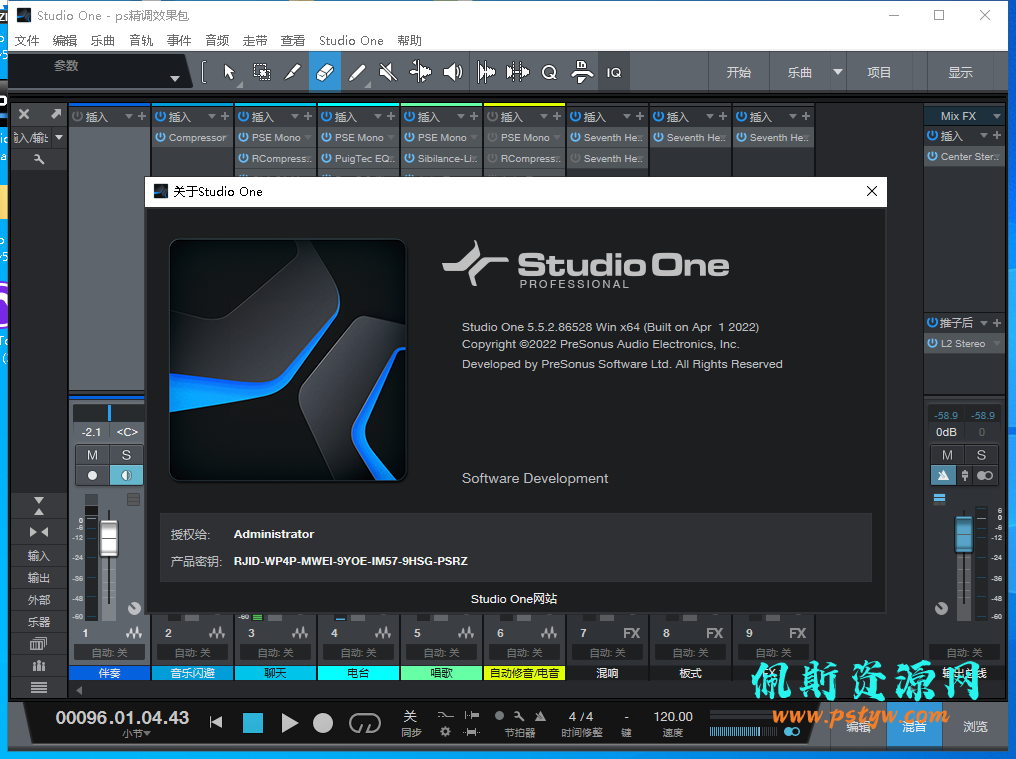
Task: Select the Mute tool
Action: (x=388, y=72)
